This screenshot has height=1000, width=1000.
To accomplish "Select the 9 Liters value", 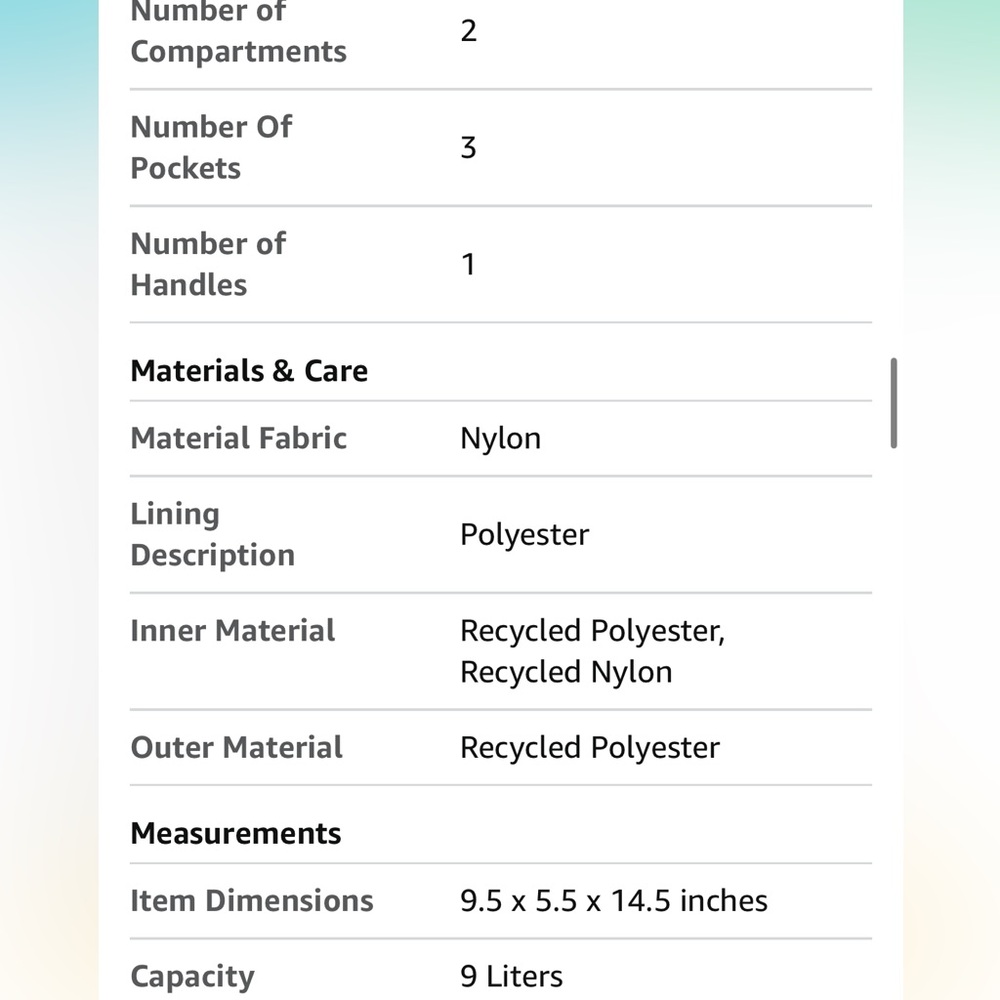I will tap(511, 976).
